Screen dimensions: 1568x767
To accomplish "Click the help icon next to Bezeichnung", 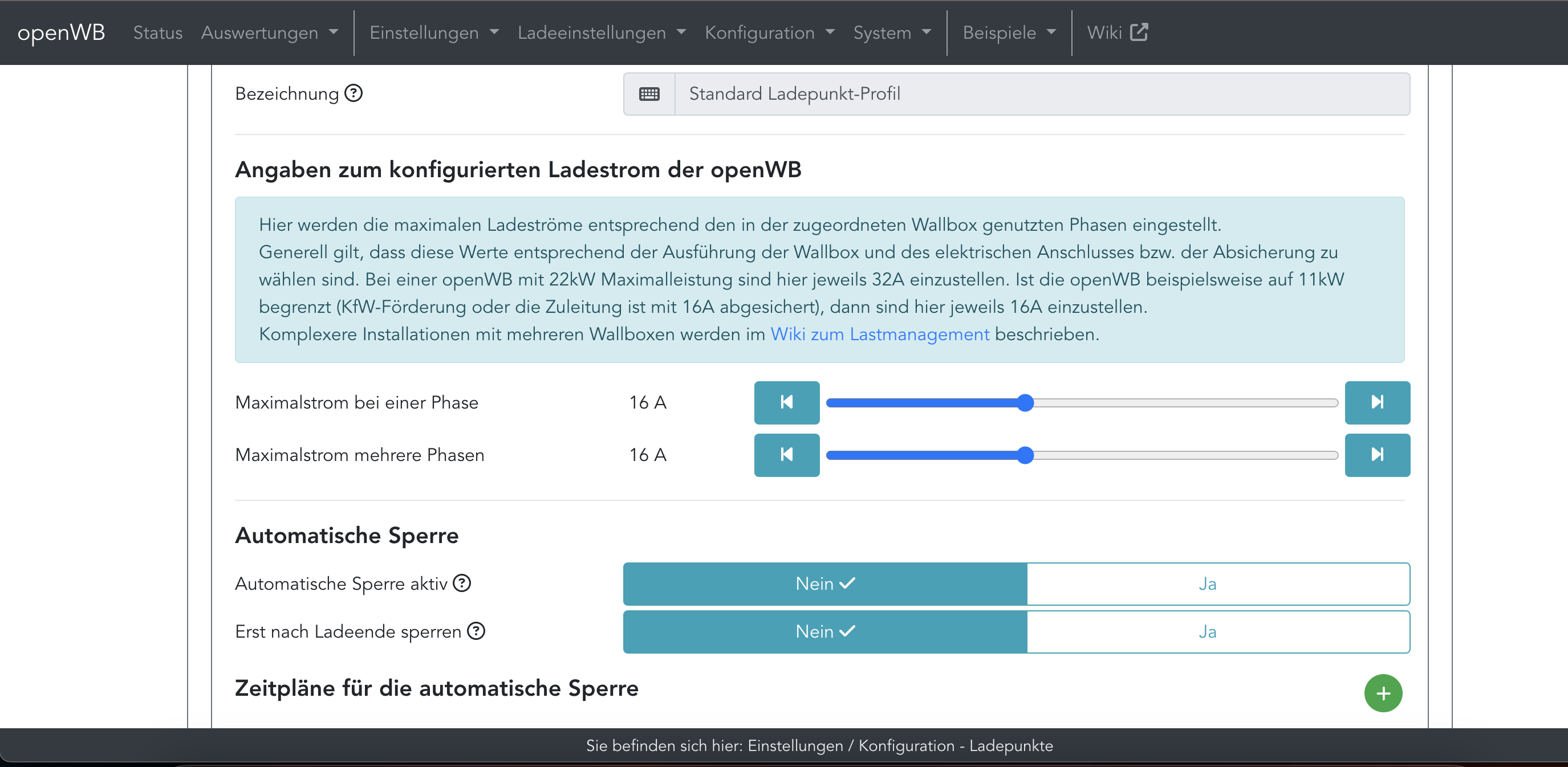I will [x=353, y=93].
